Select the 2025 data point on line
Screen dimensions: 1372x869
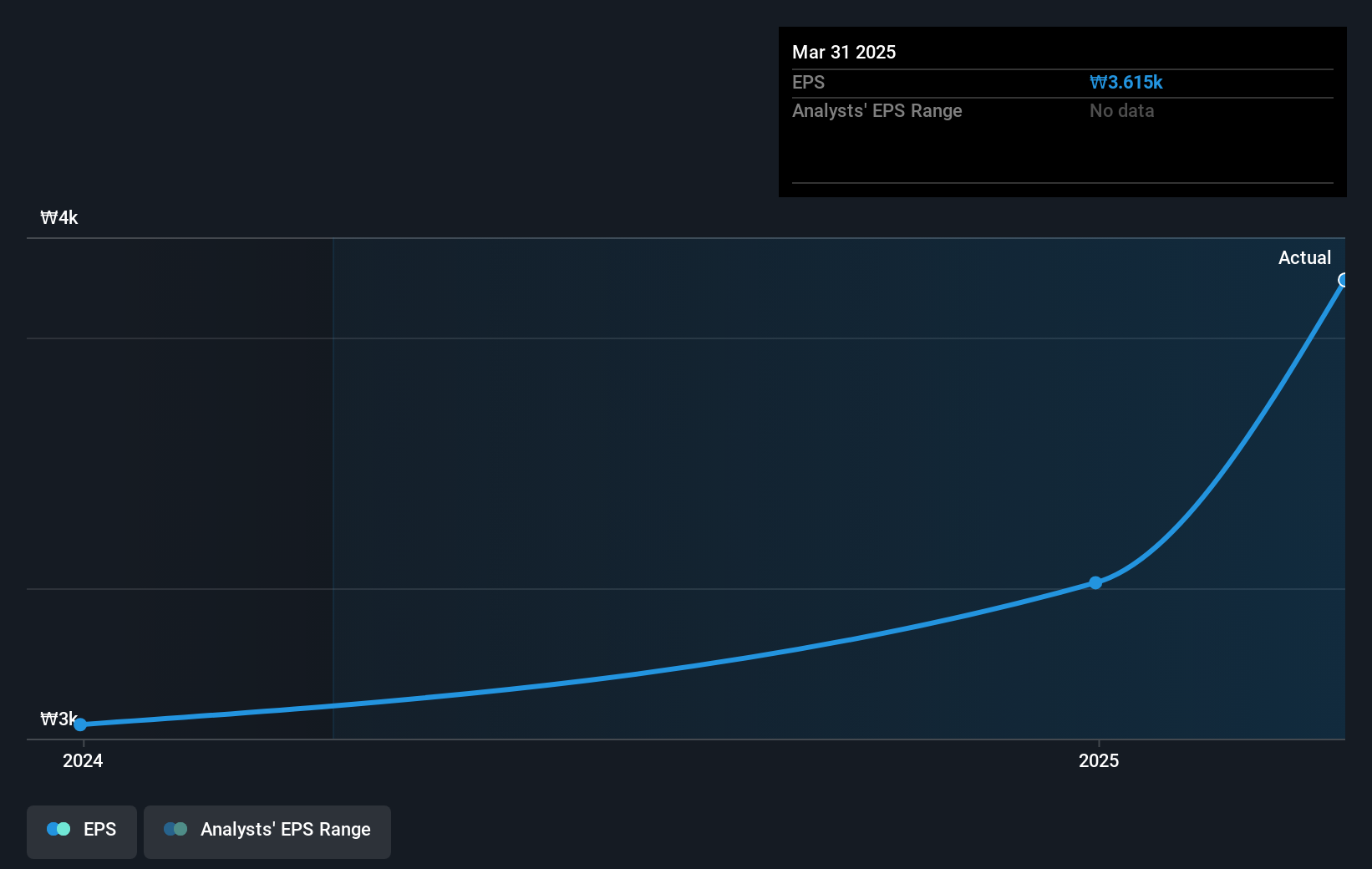[x=1095, y=582]
